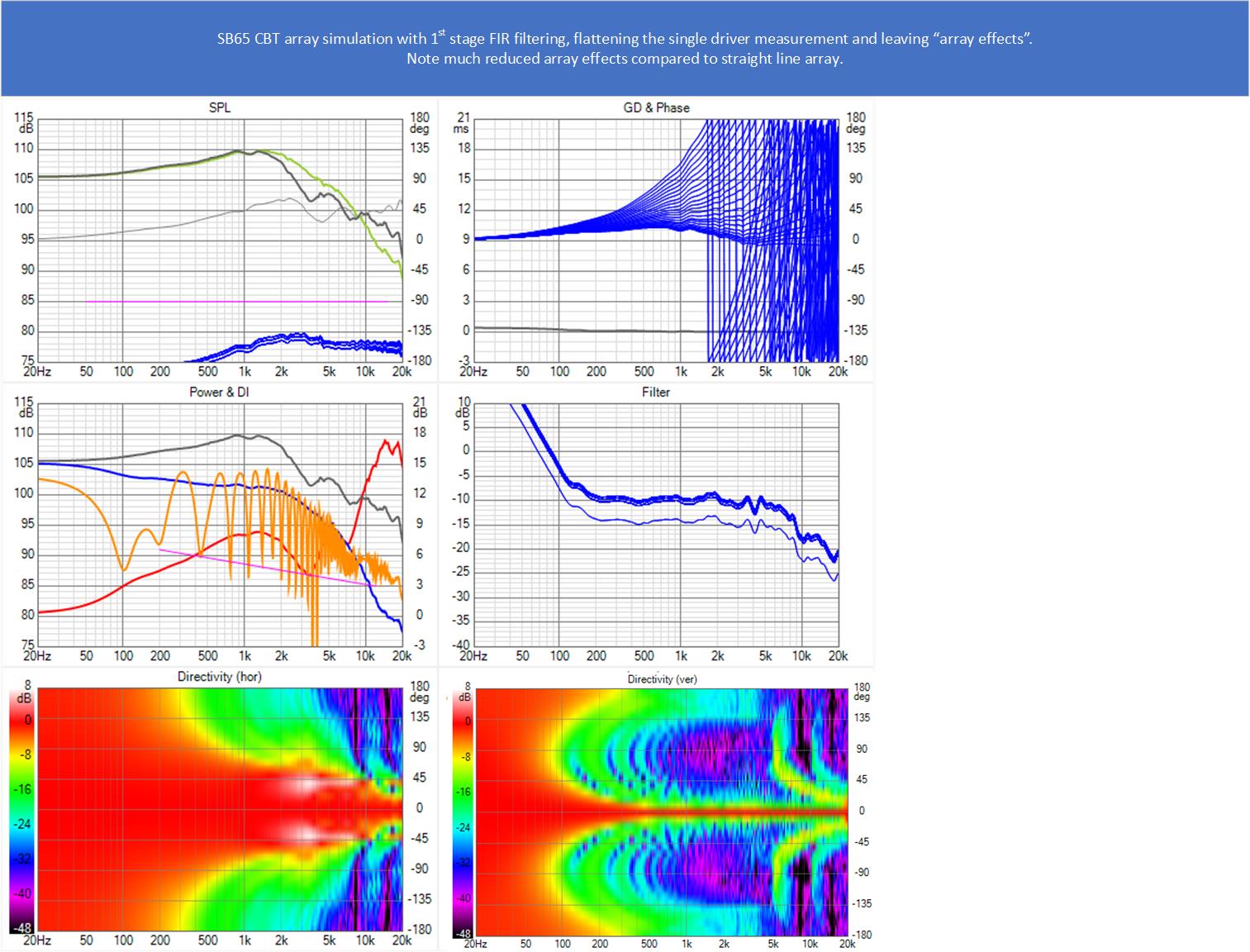The width and height of the screenshot is (1250, 952).
Task: Click the vertical directivity heatmap
Action: (x=662, y=812)
